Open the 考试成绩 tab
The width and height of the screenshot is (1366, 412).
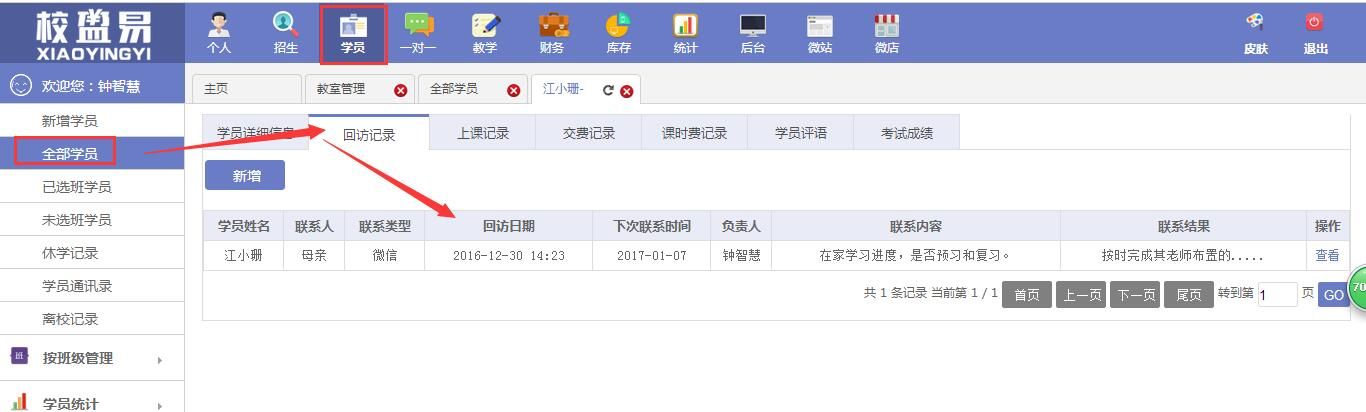[x=907, y=133]
